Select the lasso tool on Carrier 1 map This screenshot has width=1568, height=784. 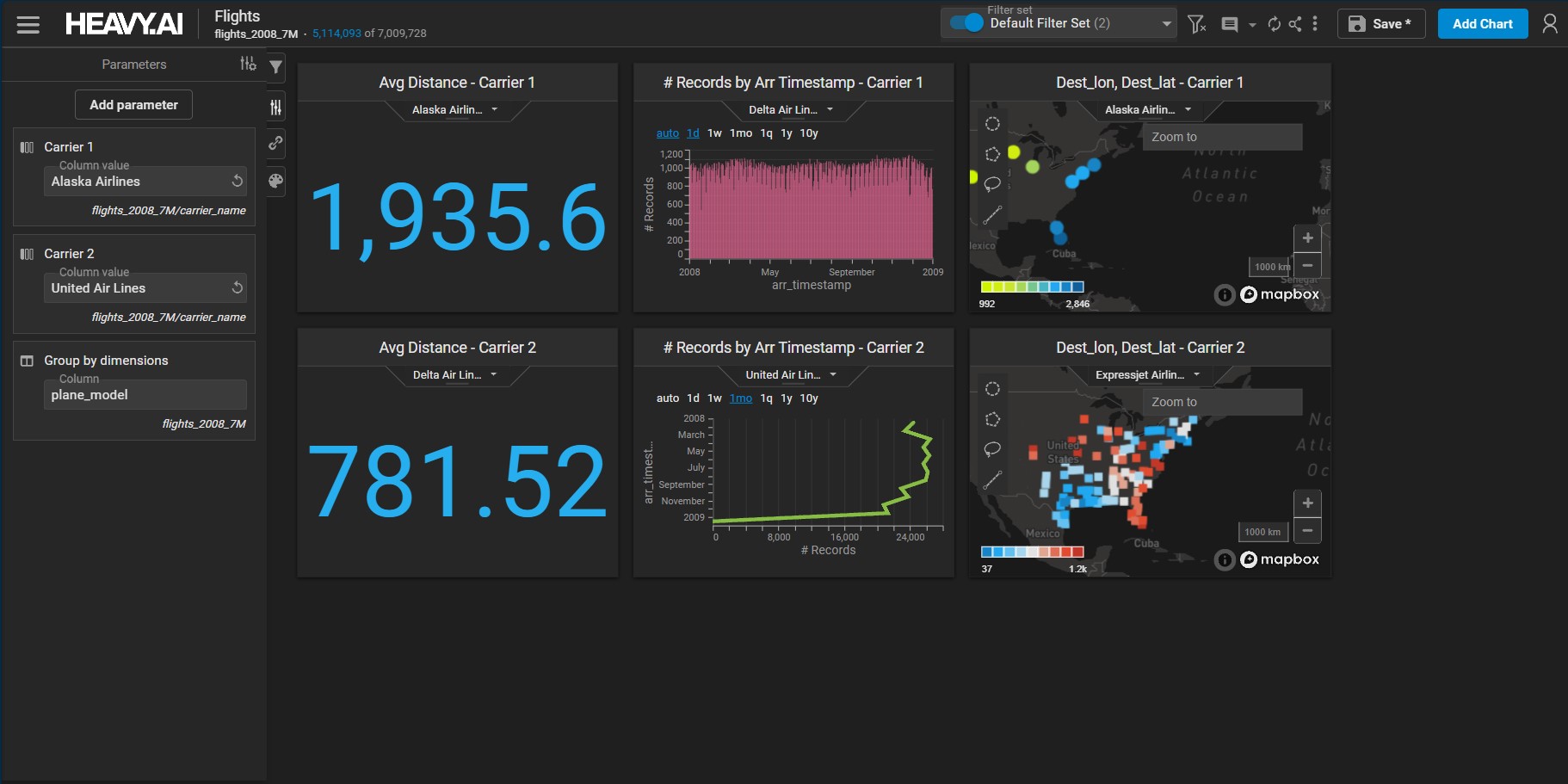point(992,184)
